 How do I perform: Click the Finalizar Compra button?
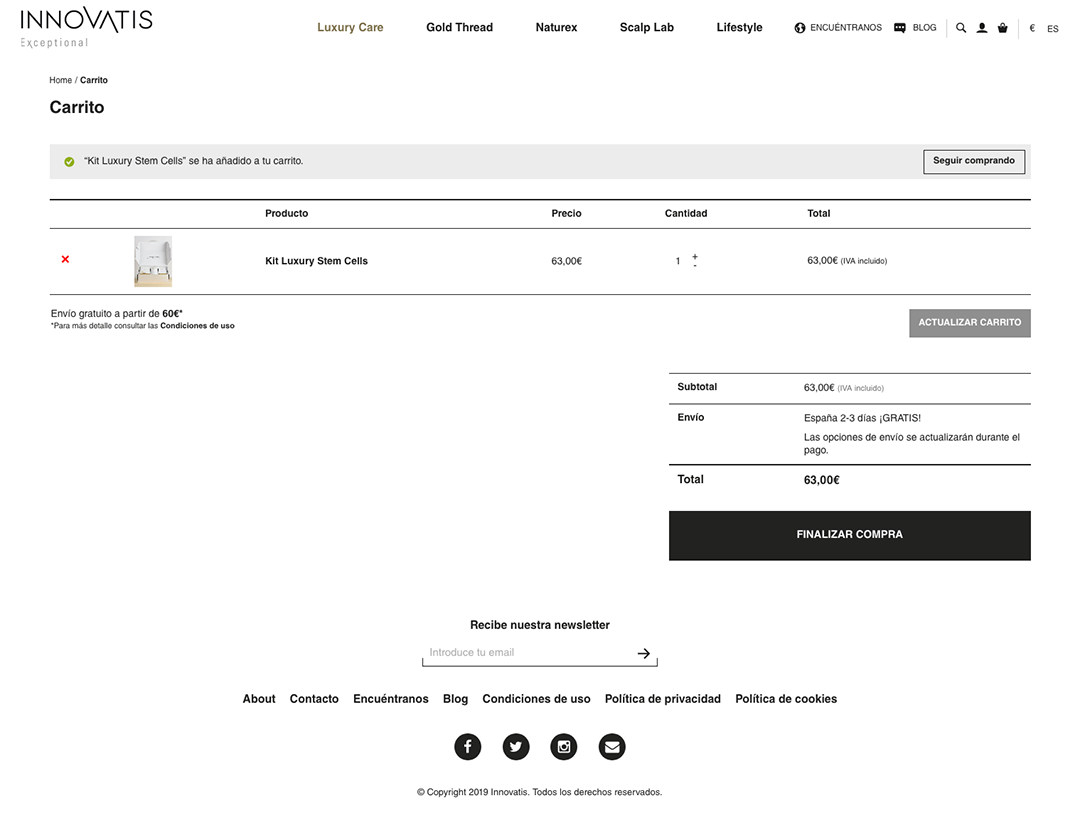coord(849,535)
